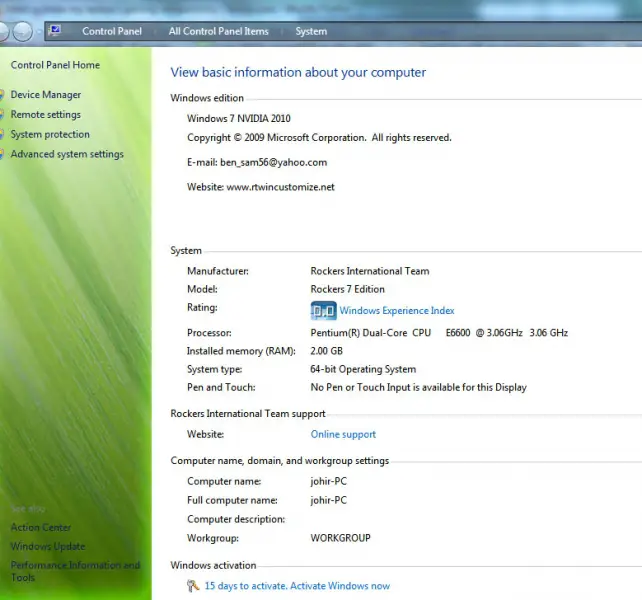Click 15 days to activate Windows link
642x600 pixels.
click(x=297, y=586)
